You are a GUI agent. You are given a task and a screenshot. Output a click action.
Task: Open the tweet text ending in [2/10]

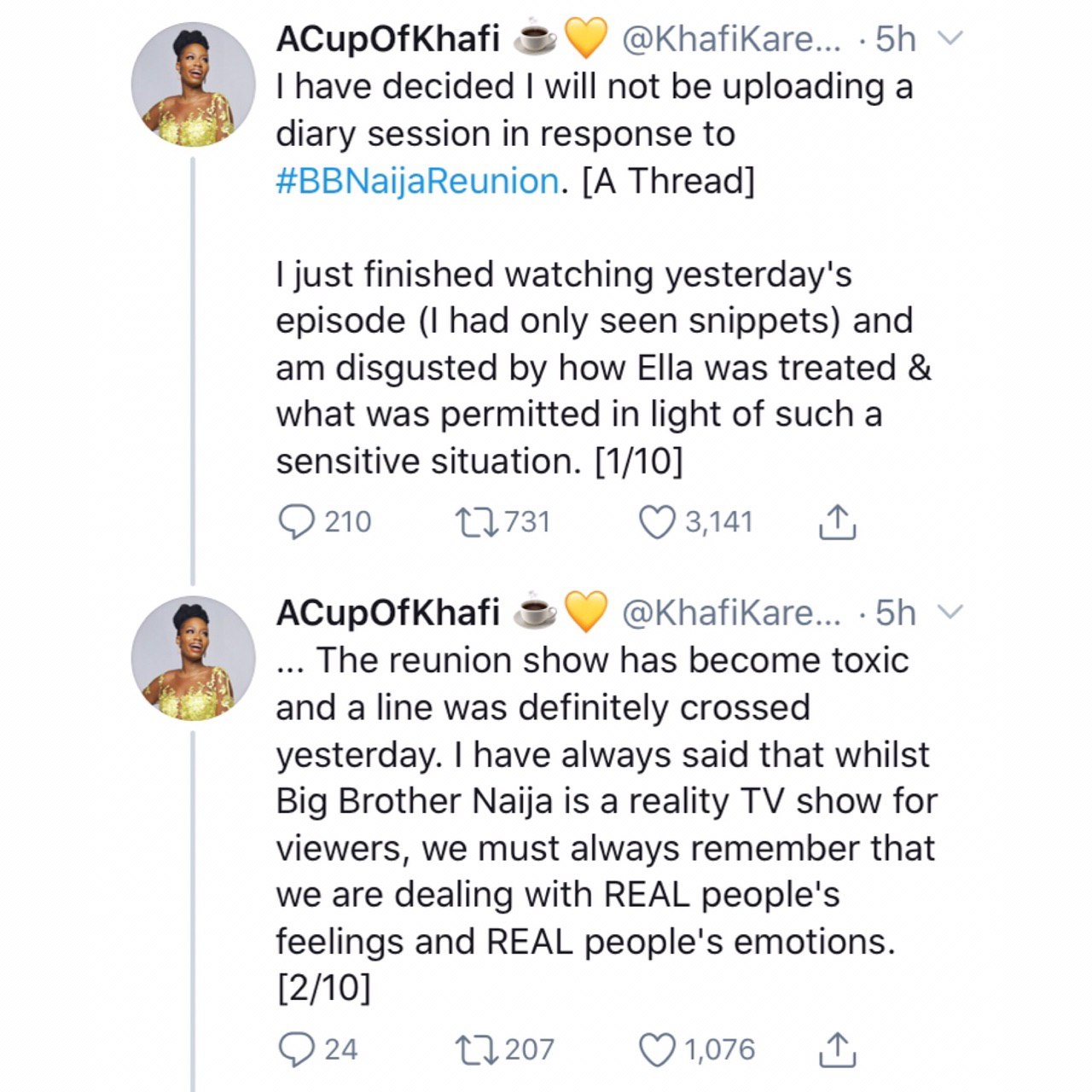[x=597, y=824]
